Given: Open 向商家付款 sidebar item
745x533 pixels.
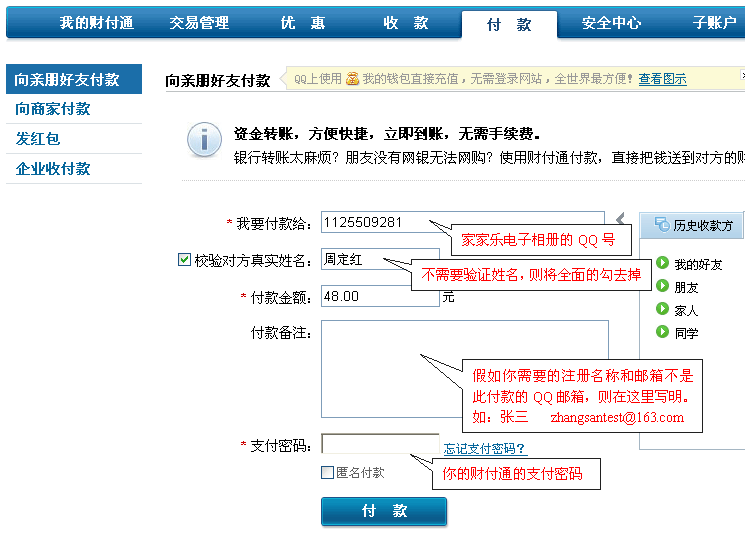Looking at the screenshot, I should click(53, 109).
